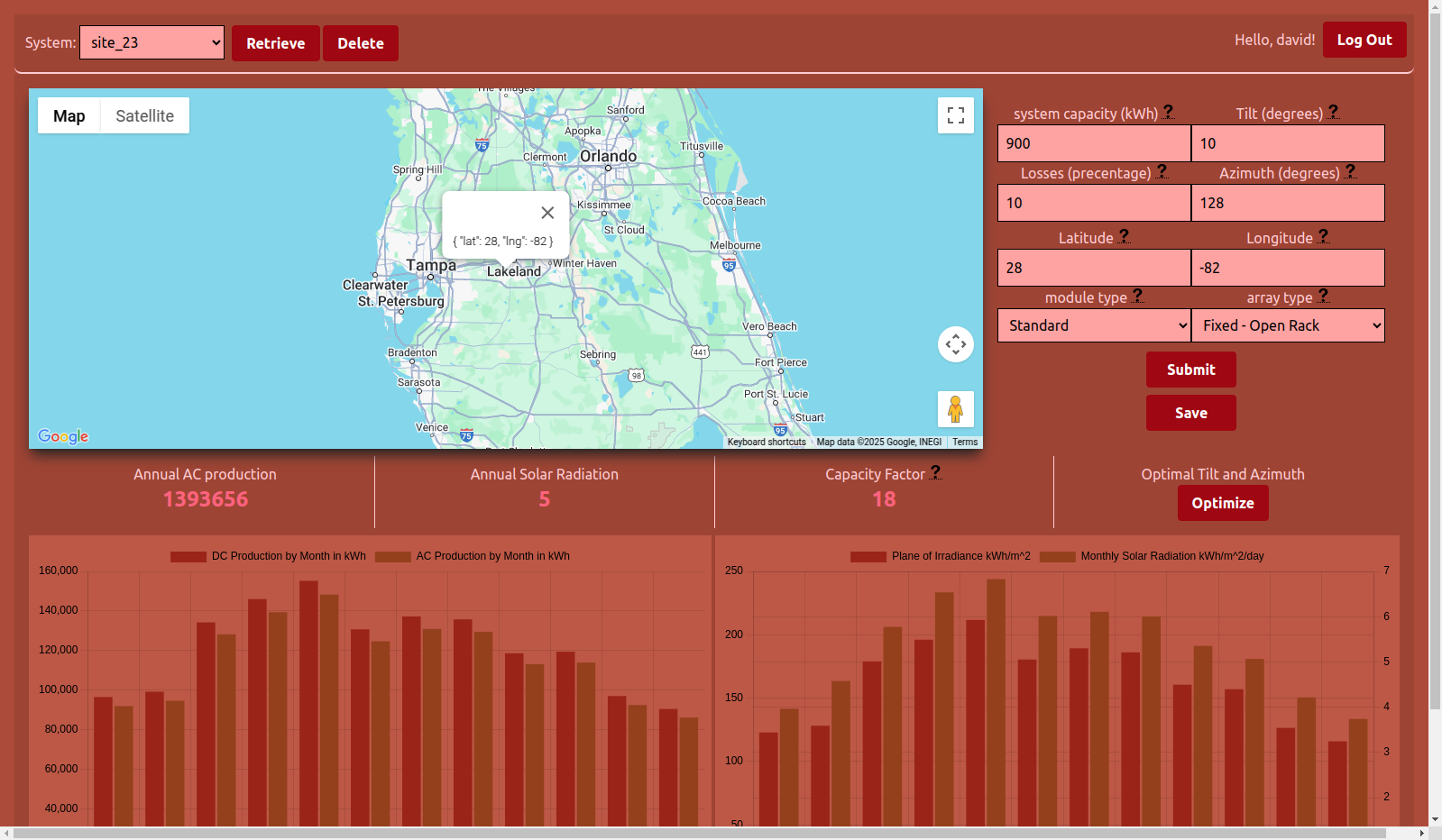Click the Street View pegman icon
The image size is (1442, 840).
pos(956,409)
